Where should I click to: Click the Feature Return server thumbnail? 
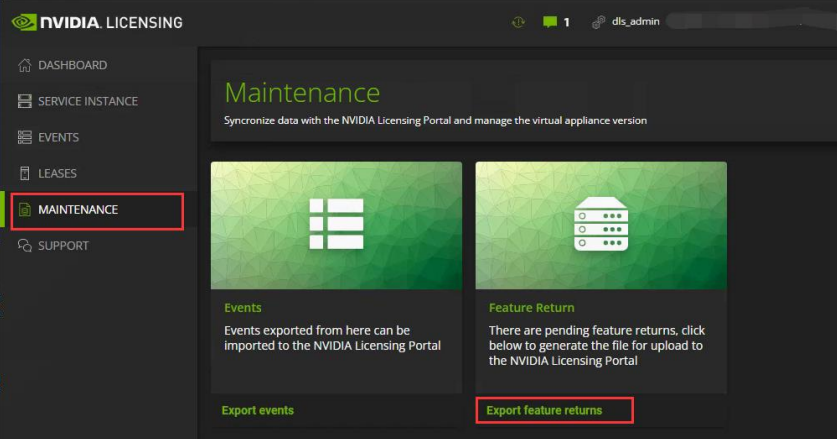tap(601, 225)
